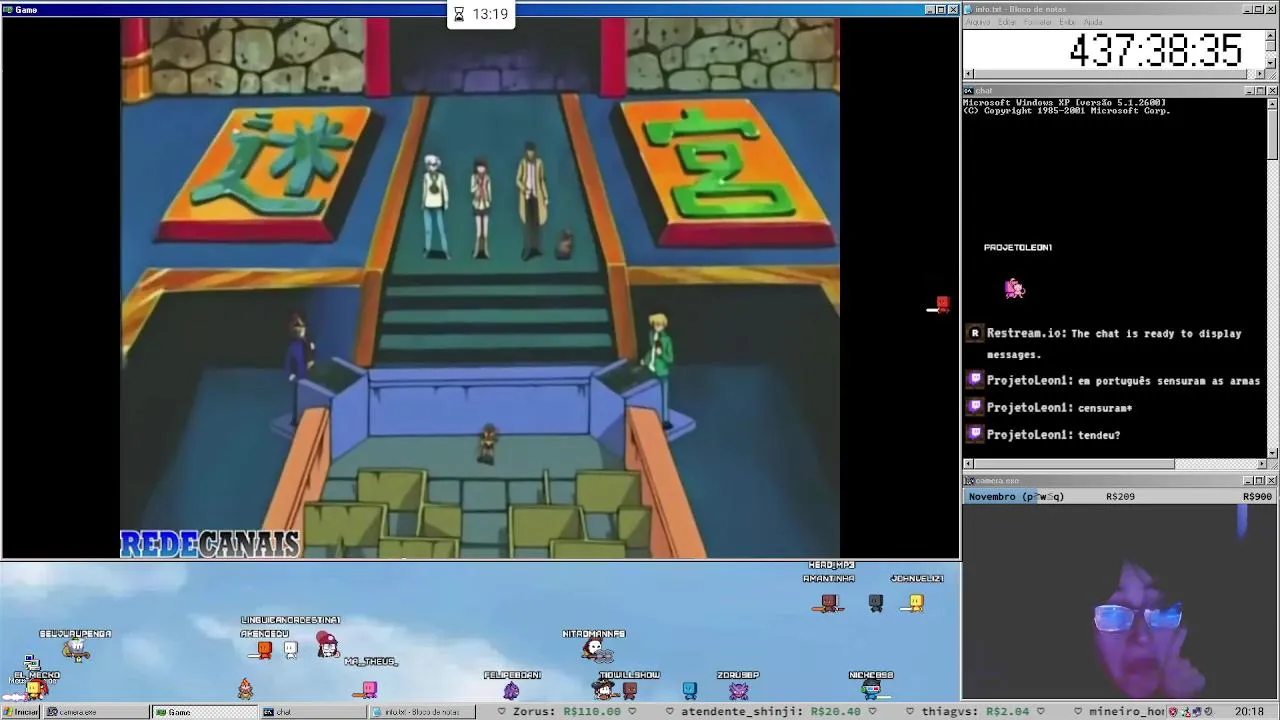Click the 20:18 taskbar clock

1249,712
